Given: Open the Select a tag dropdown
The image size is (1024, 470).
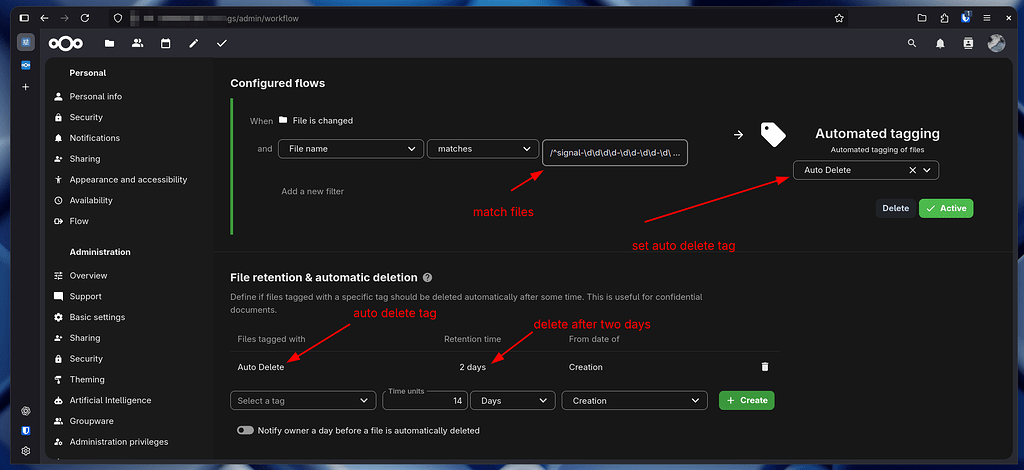Looking at the screenshot, I should pyautogui.click(x=303, y=400).
